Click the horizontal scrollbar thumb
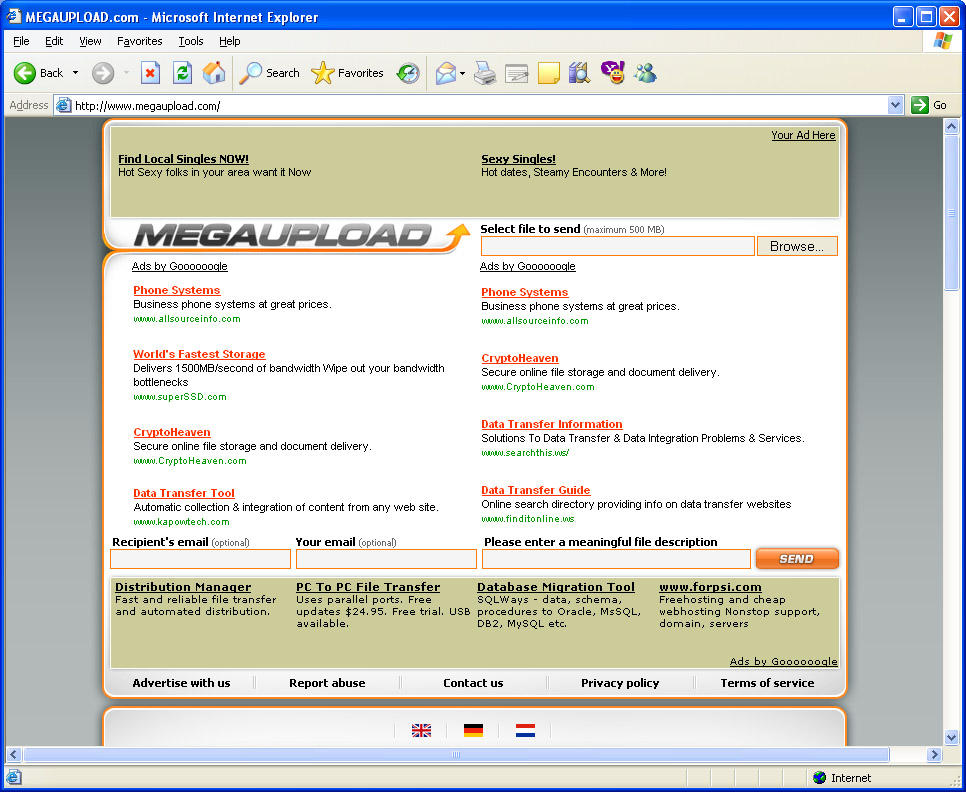Screen dimensions: 966x792 456,754
